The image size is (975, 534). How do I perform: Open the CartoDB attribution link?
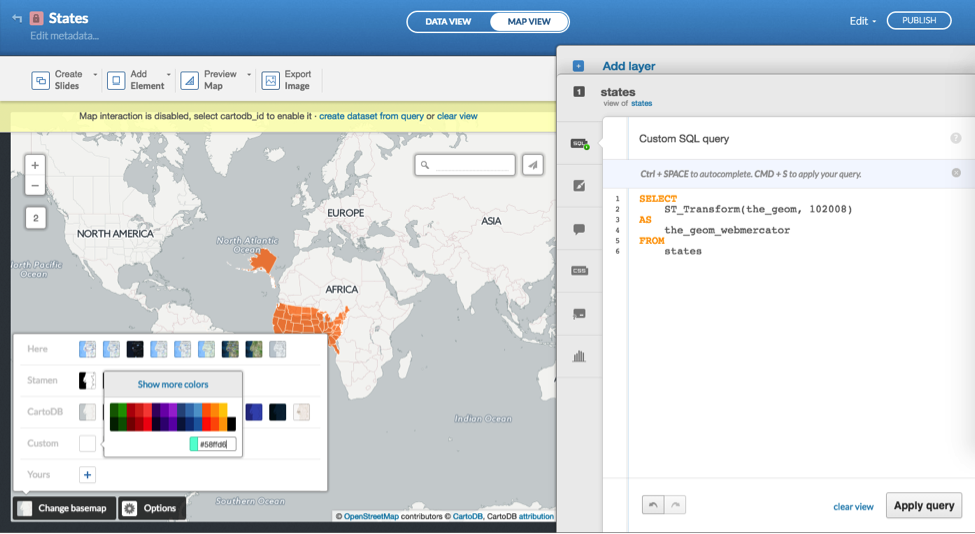(x=468, y=516)
